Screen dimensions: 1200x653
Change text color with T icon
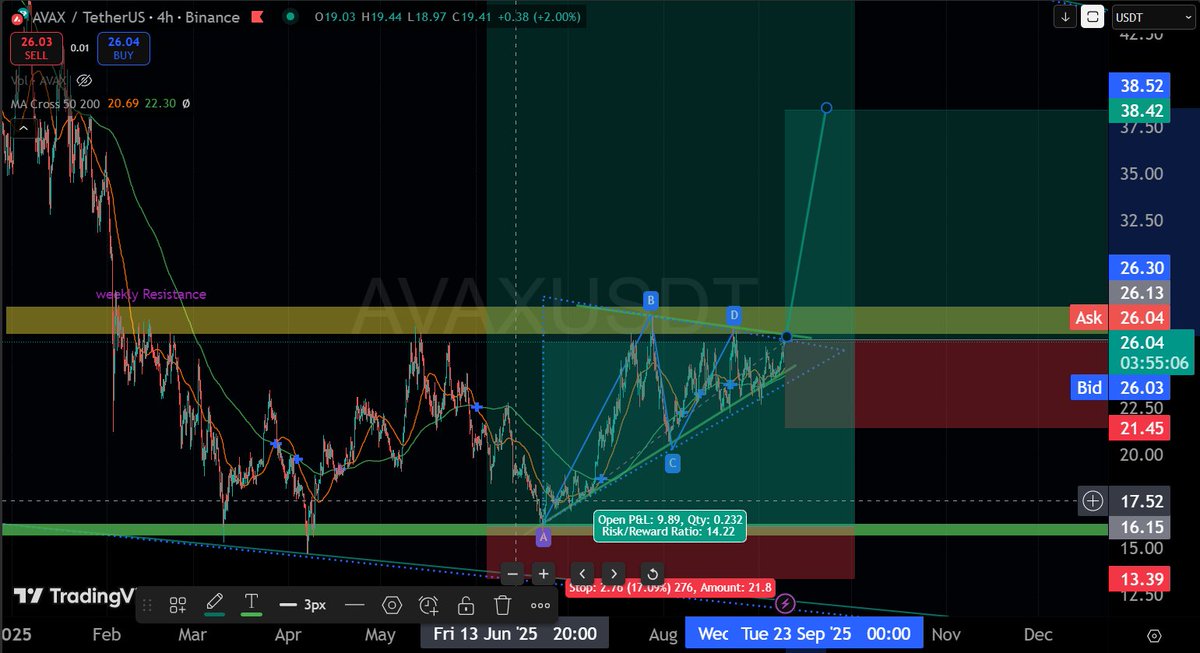(x=250, y=603)
